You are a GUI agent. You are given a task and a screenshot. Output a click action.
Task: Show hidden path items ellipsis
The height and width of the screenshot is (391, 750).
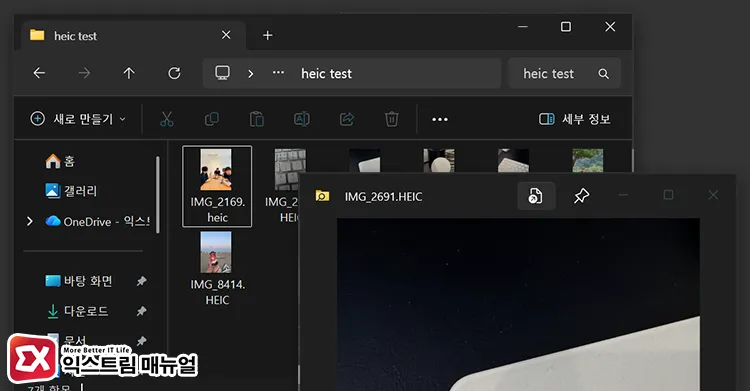tap(278, 73)
